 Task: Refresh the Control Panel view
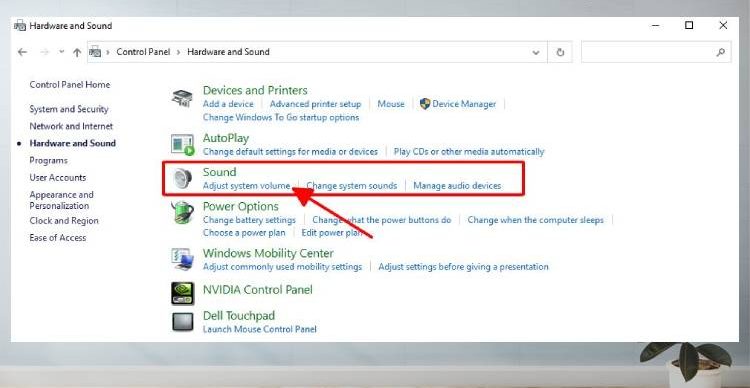click(x=560, y=52)
